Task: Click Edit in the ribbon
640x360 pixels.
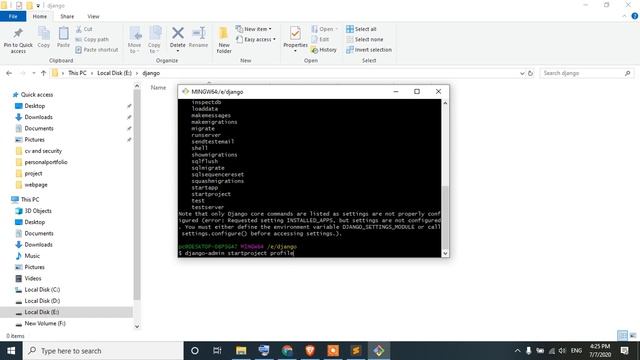Action: click(320, 40)
